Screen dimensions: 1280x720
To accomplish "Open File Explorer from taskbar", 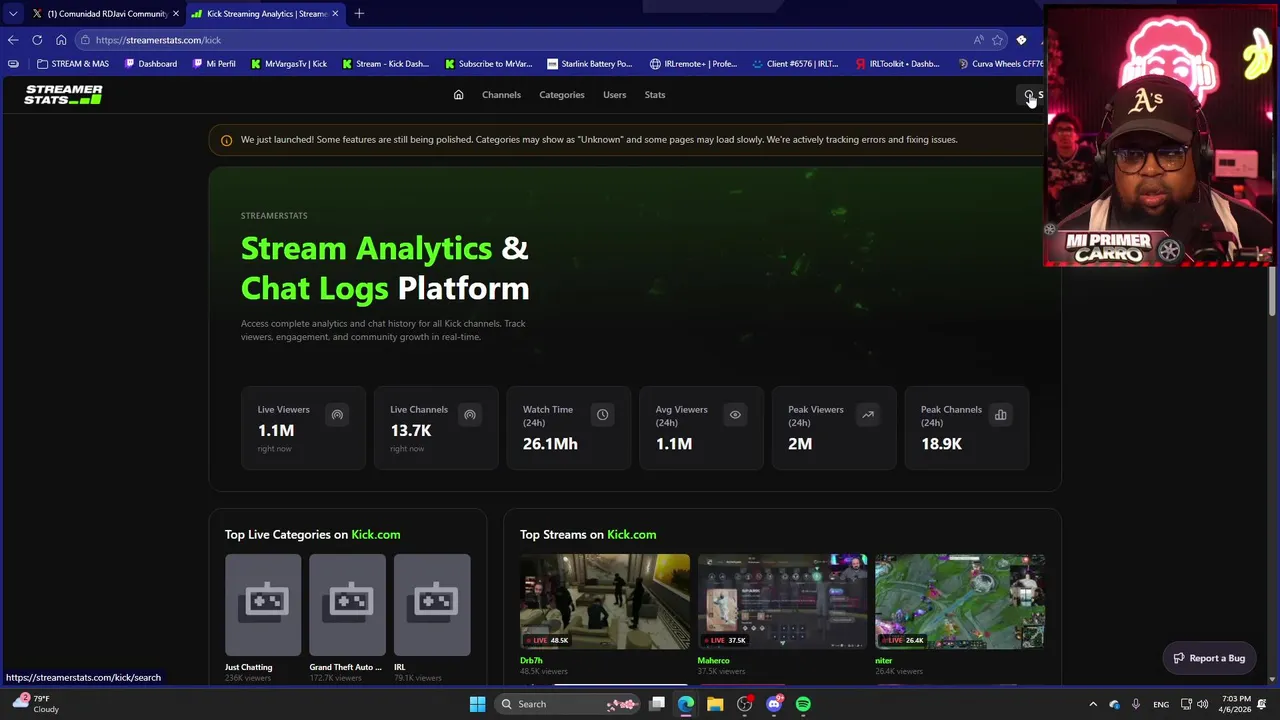I will pos(715,704).
